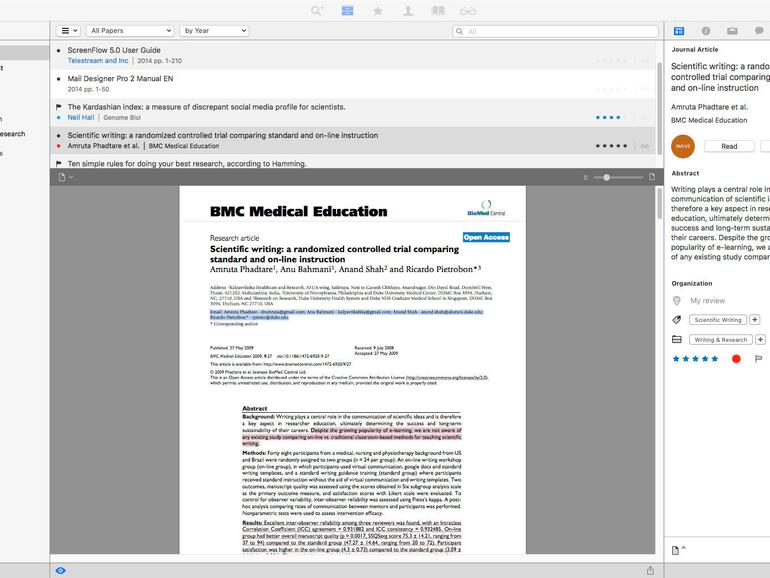
Task: Click the Open Access badge in PDF
Action: pos(486,237)
